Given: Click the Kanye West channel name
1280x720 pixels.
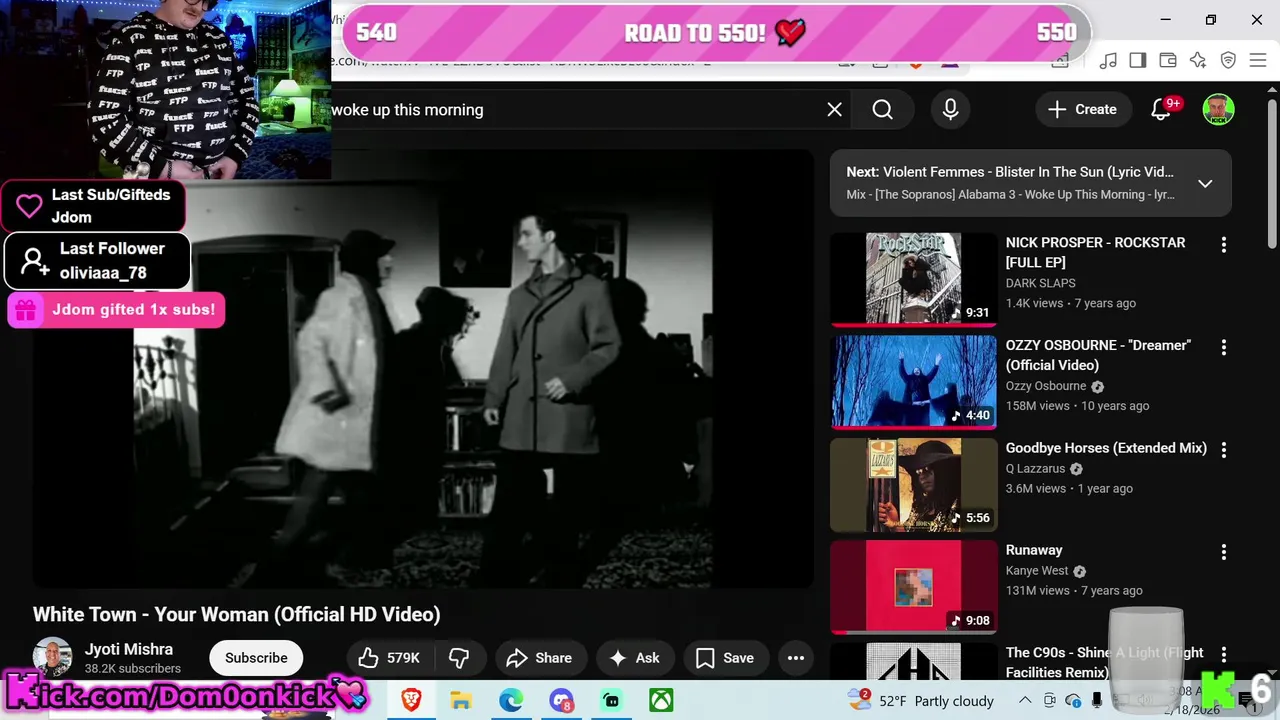Looking at the screenshot, I should 1037,571.
